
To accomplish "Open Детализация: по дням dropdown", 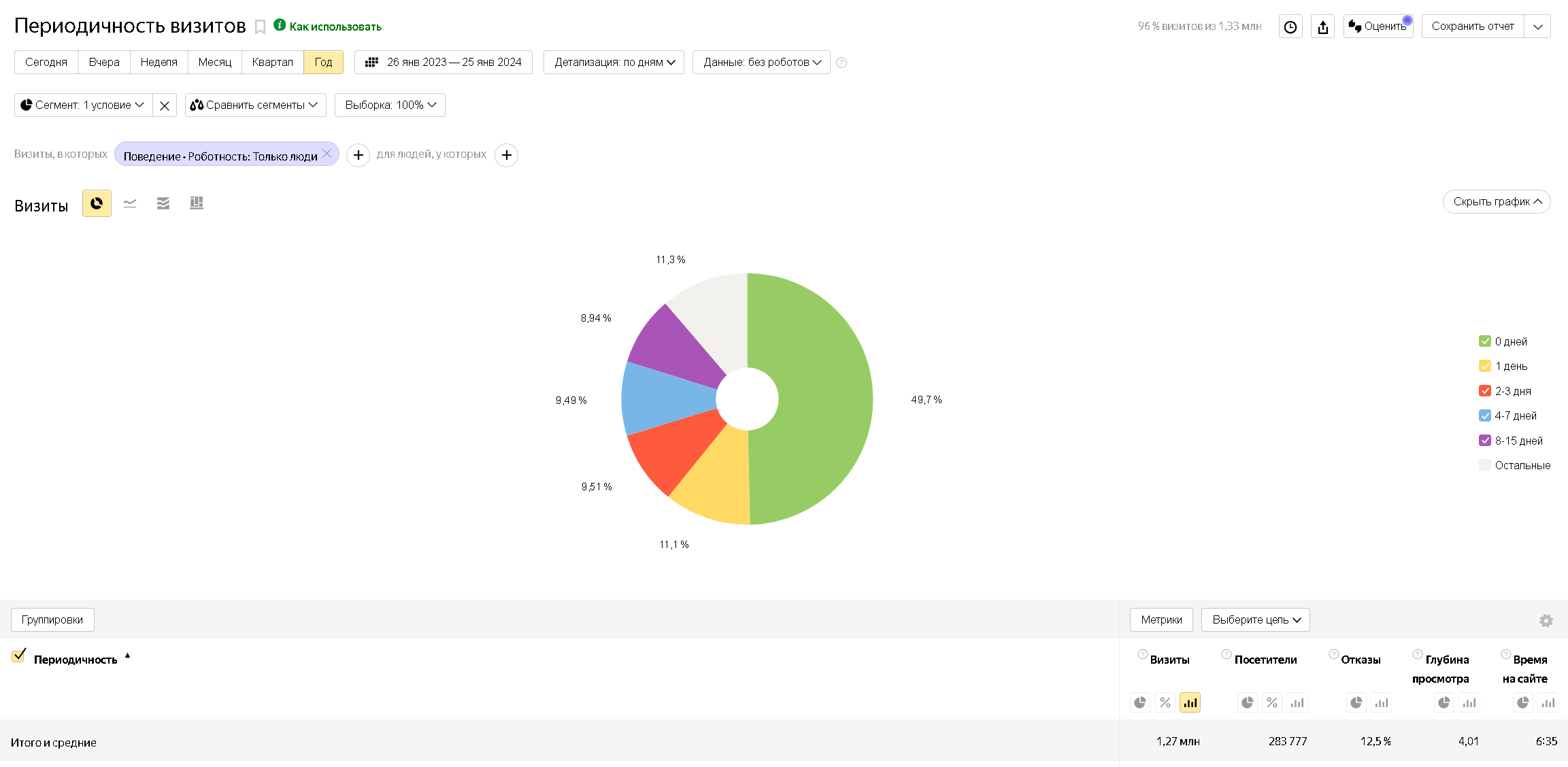I will point(614,63).
